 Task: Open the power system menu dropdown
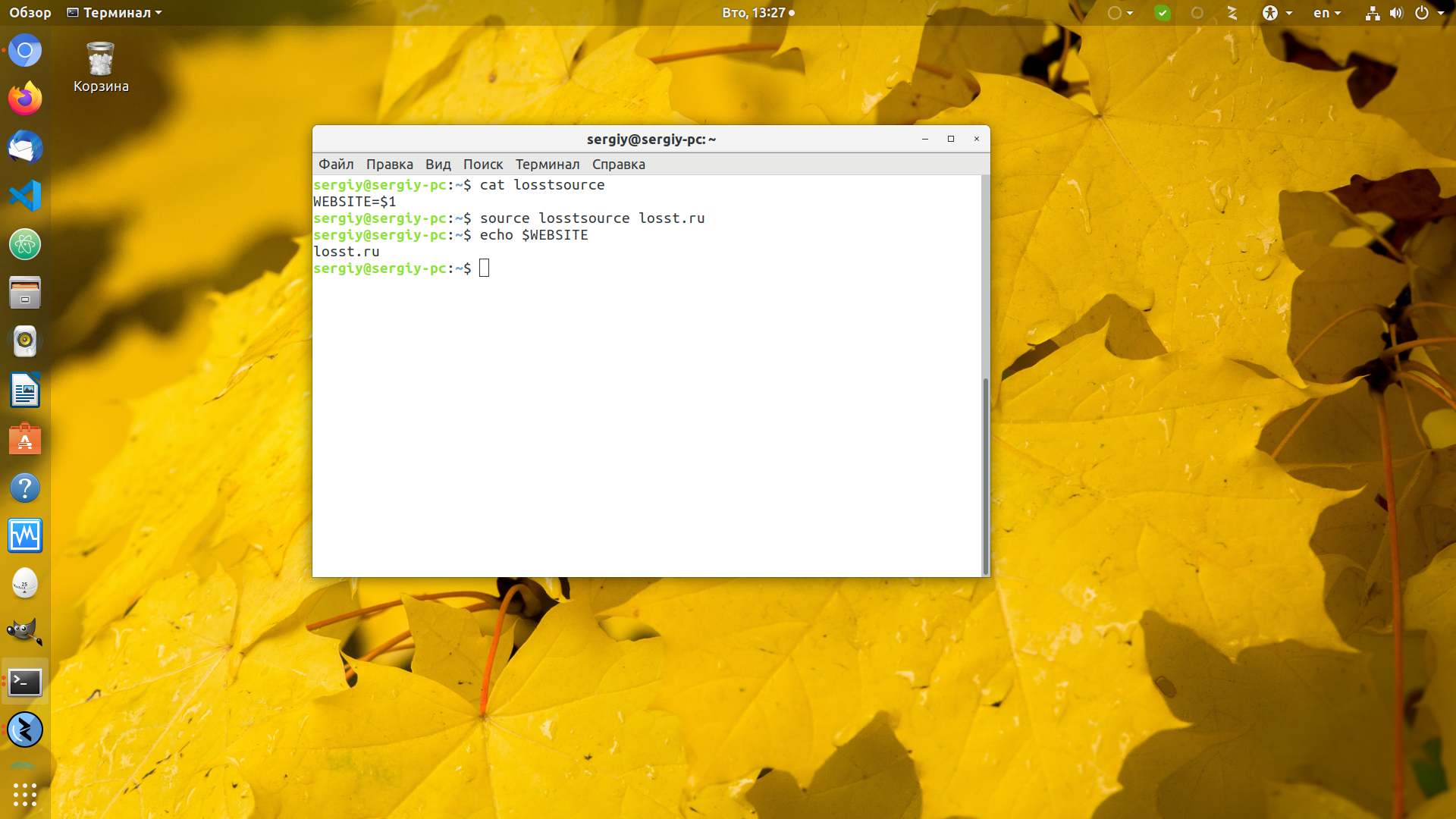click(1429, 13)
